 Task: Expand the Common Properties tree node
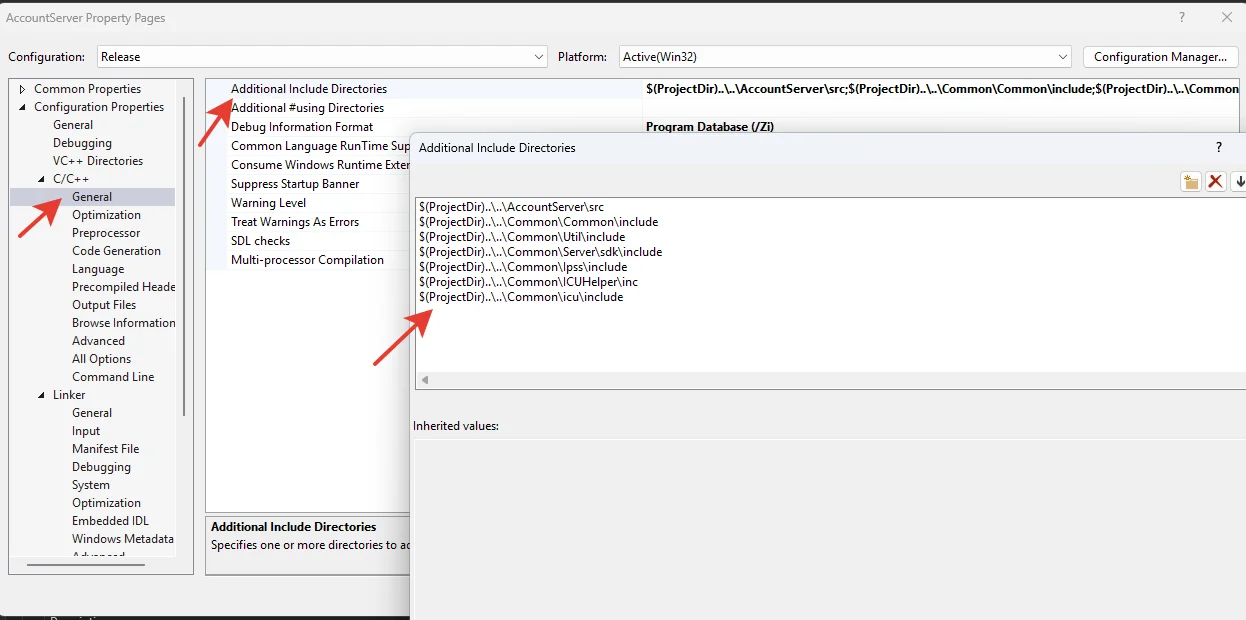click(x=23, y=89)
